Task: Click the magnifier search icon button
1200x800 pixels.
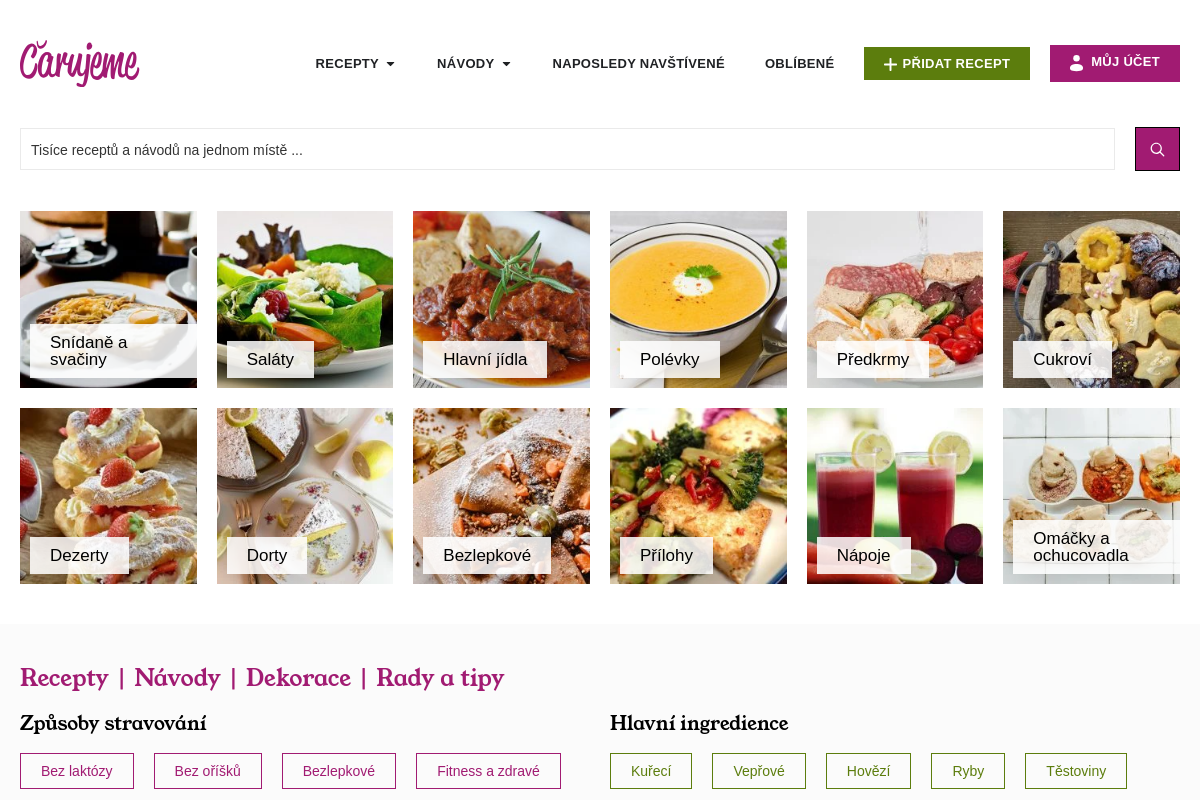Action: (1157, 149)
